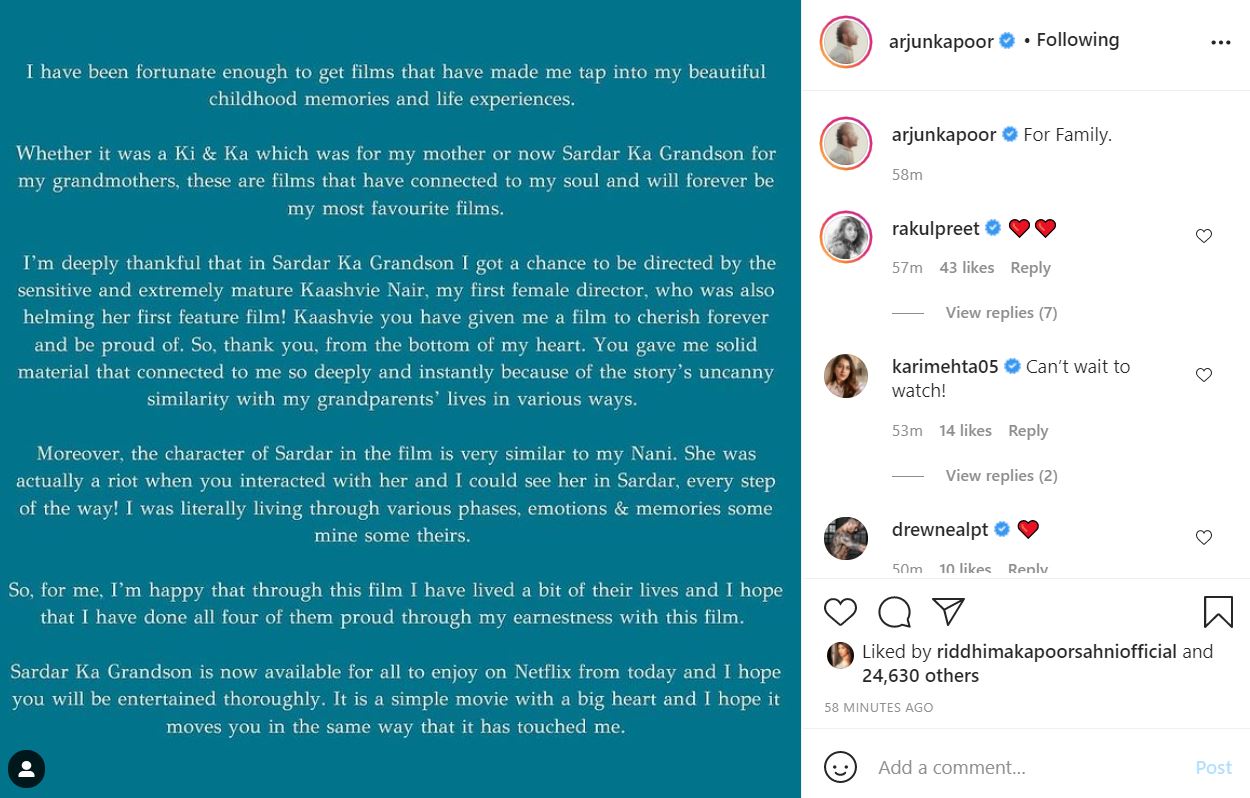Click the verified badge beside the header arjunkapoor name
This screenshot has width=1250, height=798.
point(1007,41)
